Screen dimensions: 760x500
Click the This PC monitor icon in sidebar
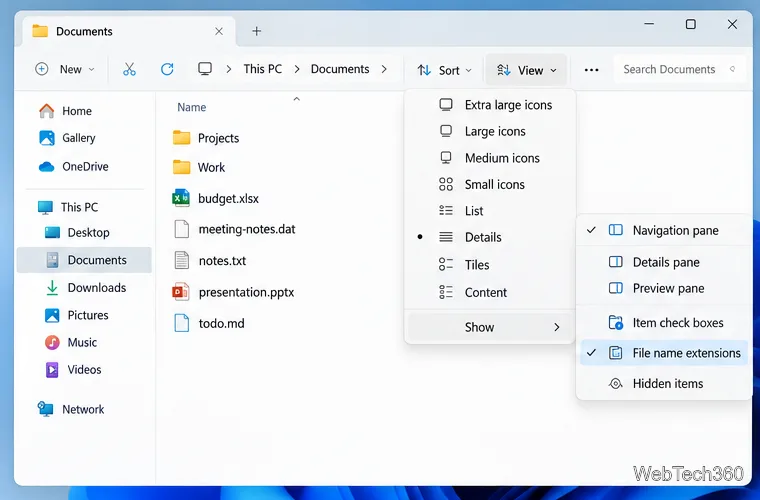pos(45,207)
